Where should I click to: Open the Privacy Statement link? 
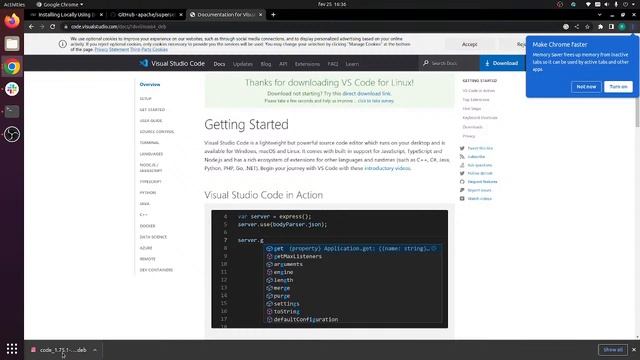[x=111, y=49]
